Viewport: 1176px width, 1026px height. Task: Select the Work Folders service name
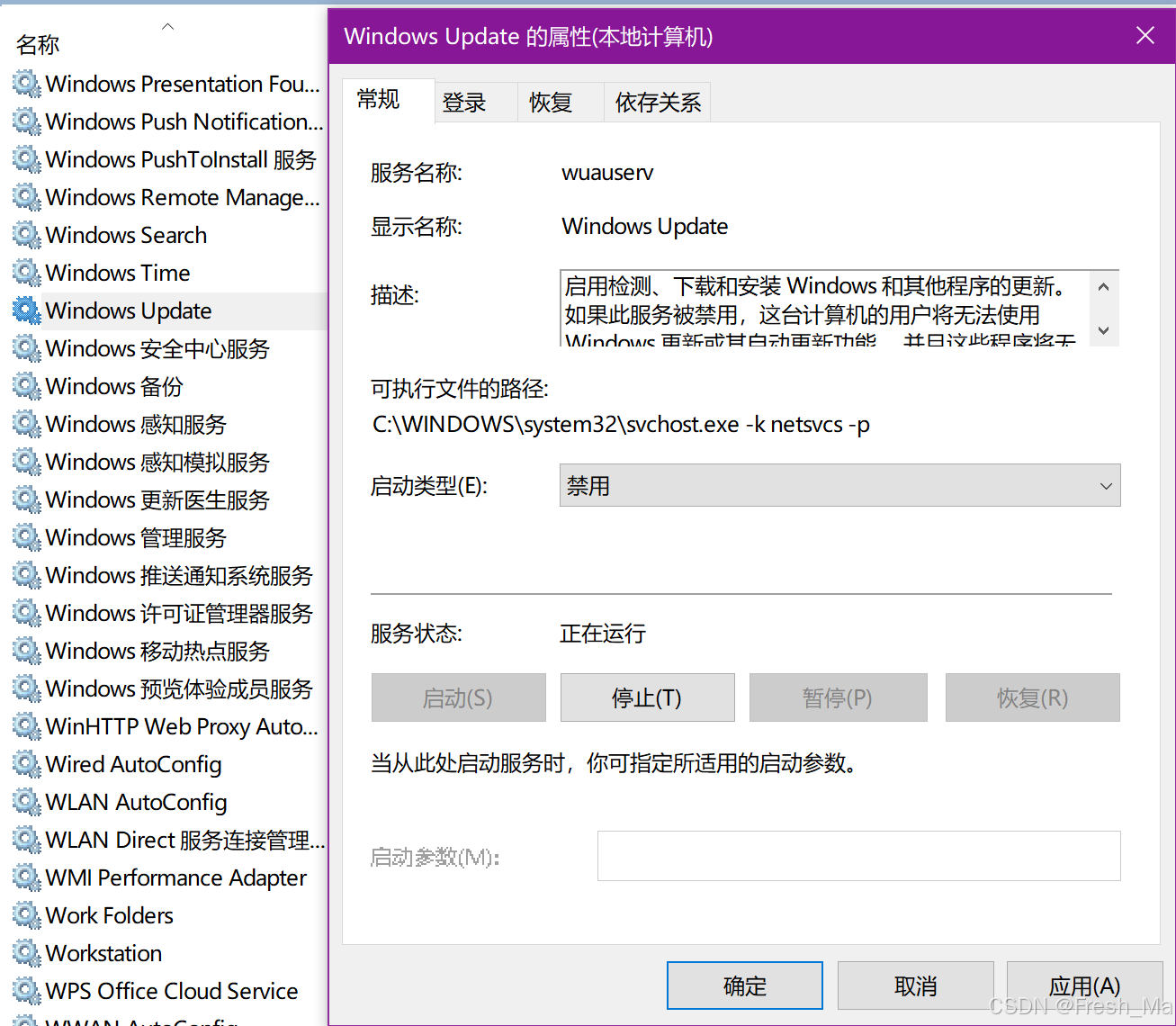110,916
